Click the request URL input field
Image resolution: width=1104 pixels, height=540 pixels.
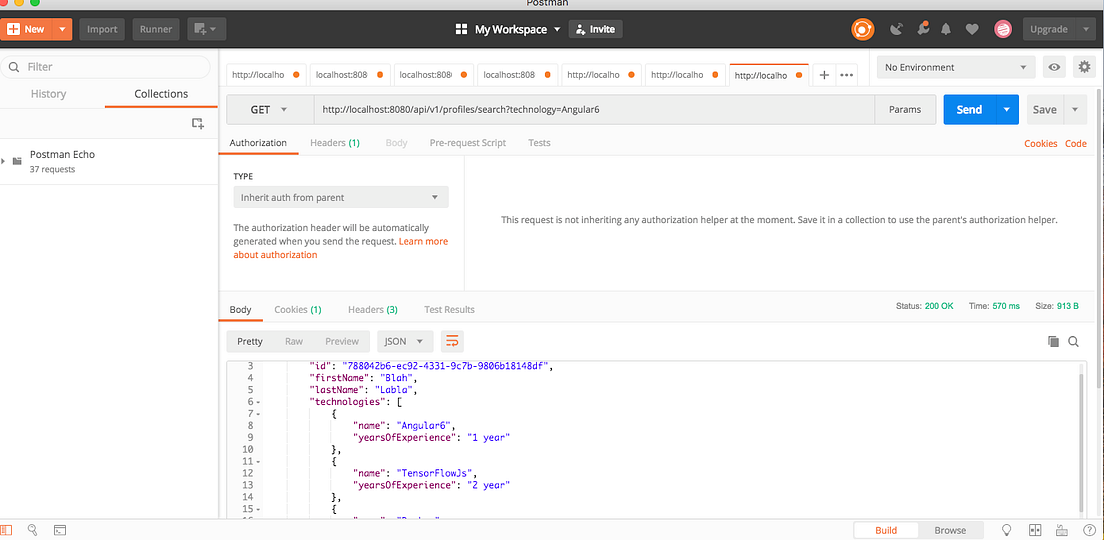tap(590, 109)
